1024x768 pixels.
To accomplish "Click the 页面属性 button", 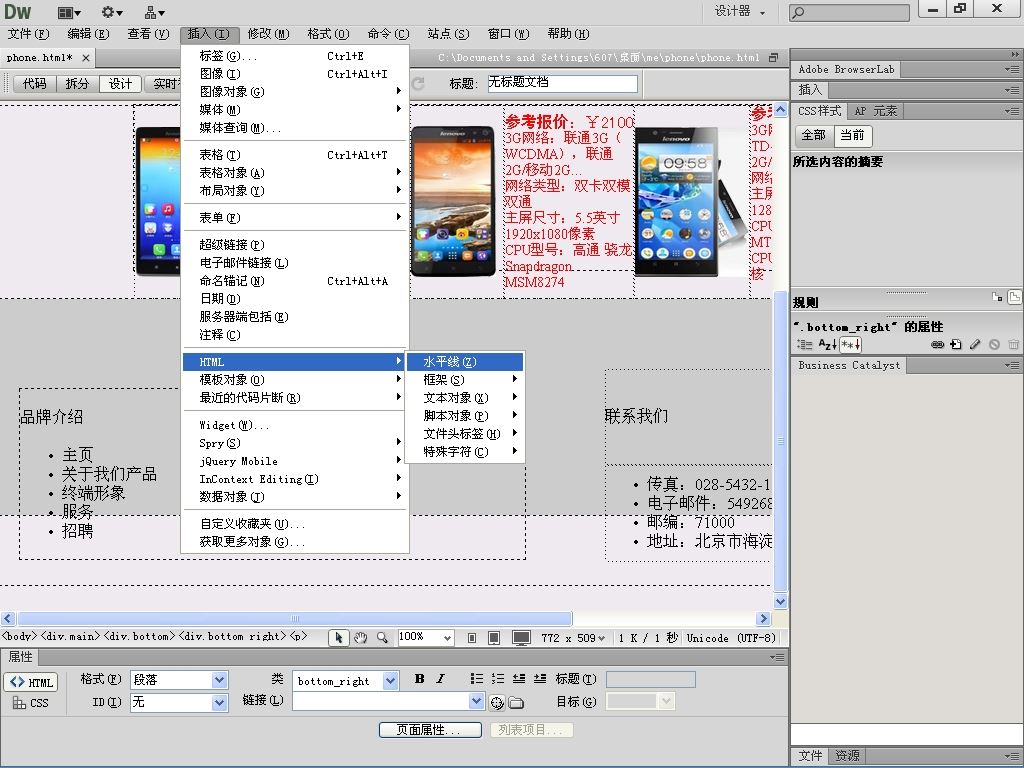I will pyautogui.click(x=430, y=730).
